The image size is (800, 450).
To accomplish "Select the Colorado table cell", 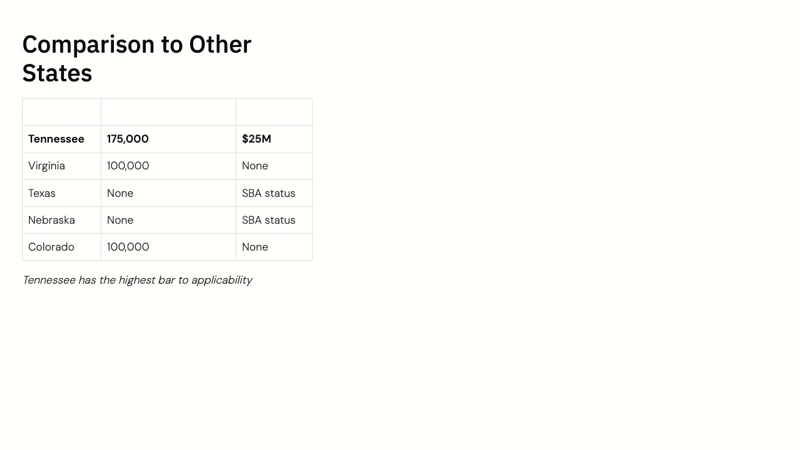I will tap(51, 247).
